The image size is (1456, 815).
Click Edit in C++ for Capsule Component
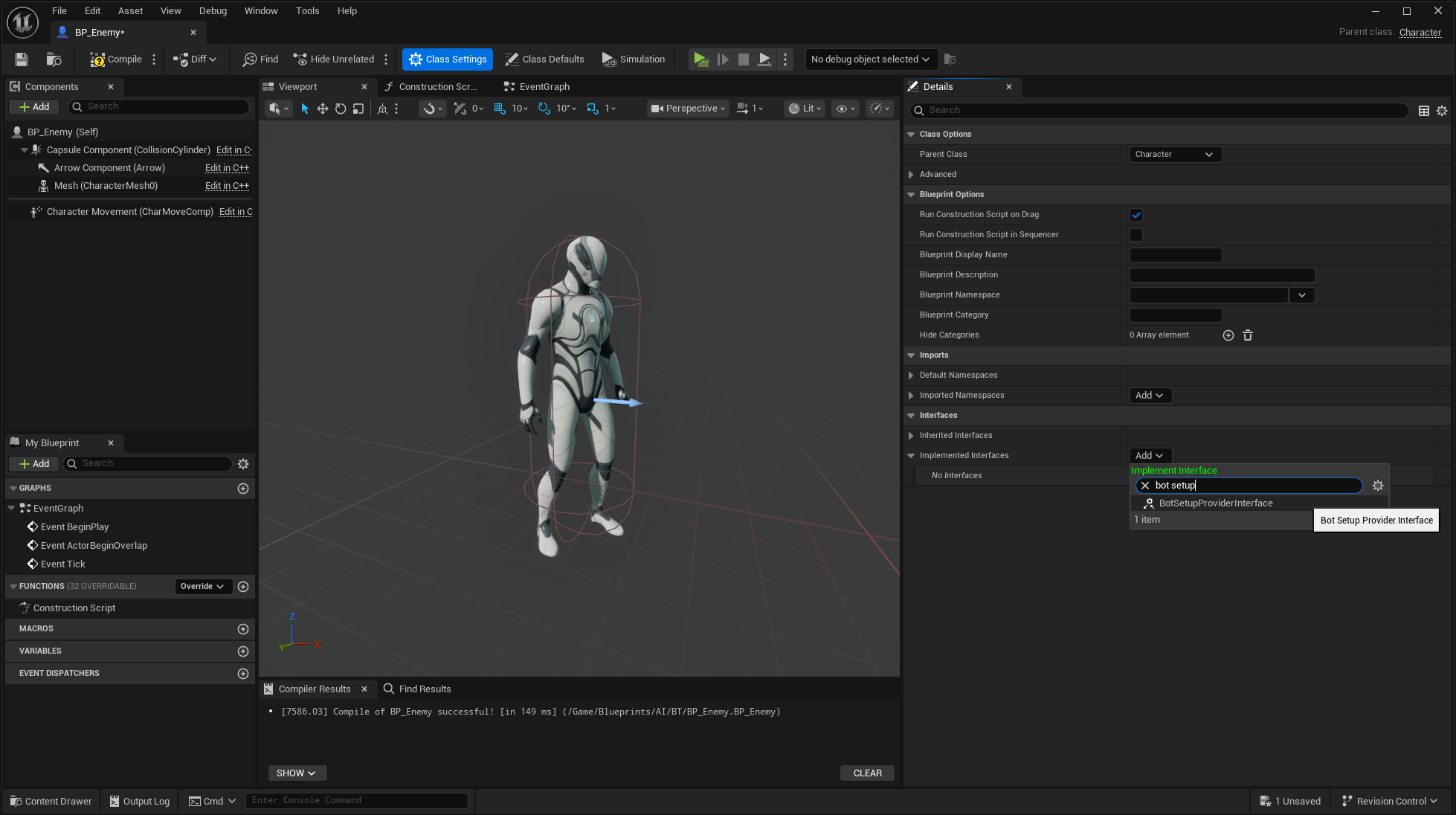click(233, 149)
